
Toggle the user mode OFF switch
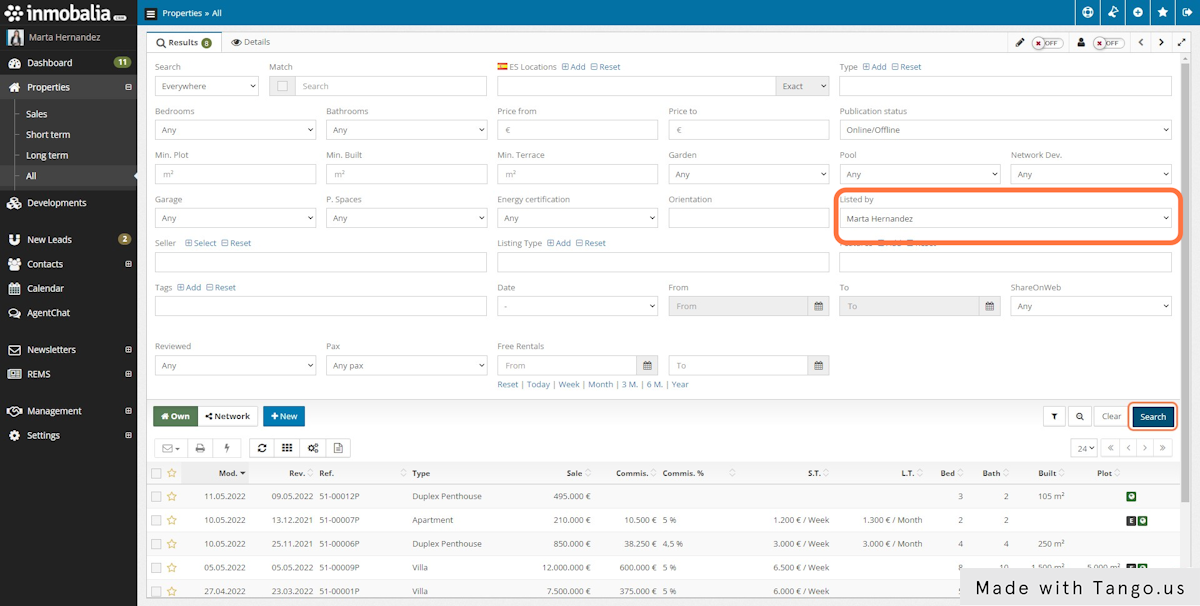coord(1107,43)
